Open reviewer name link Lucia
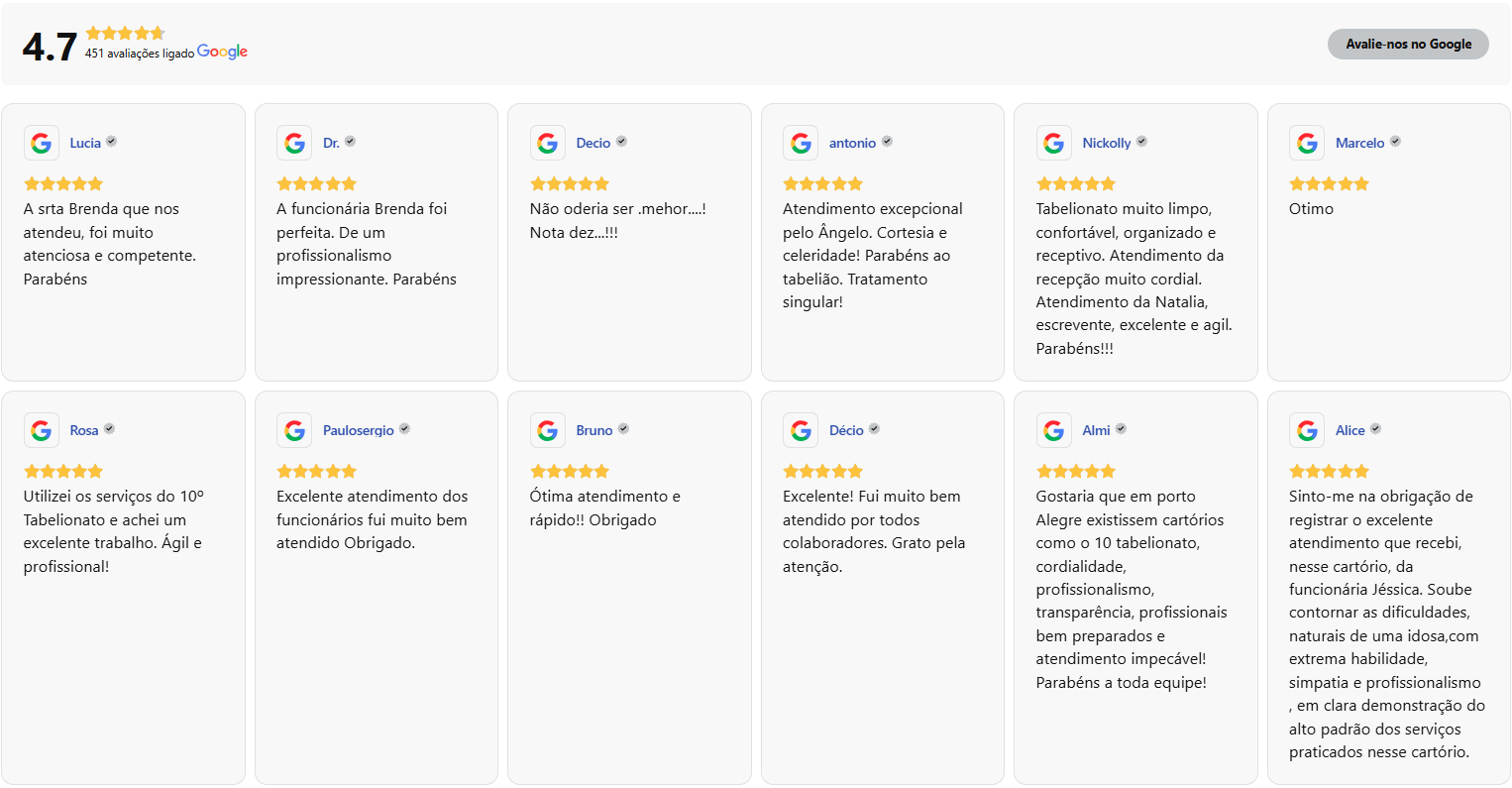Image resolution: width=1512 pixels, height=788 pixels. tap(85, 143)
